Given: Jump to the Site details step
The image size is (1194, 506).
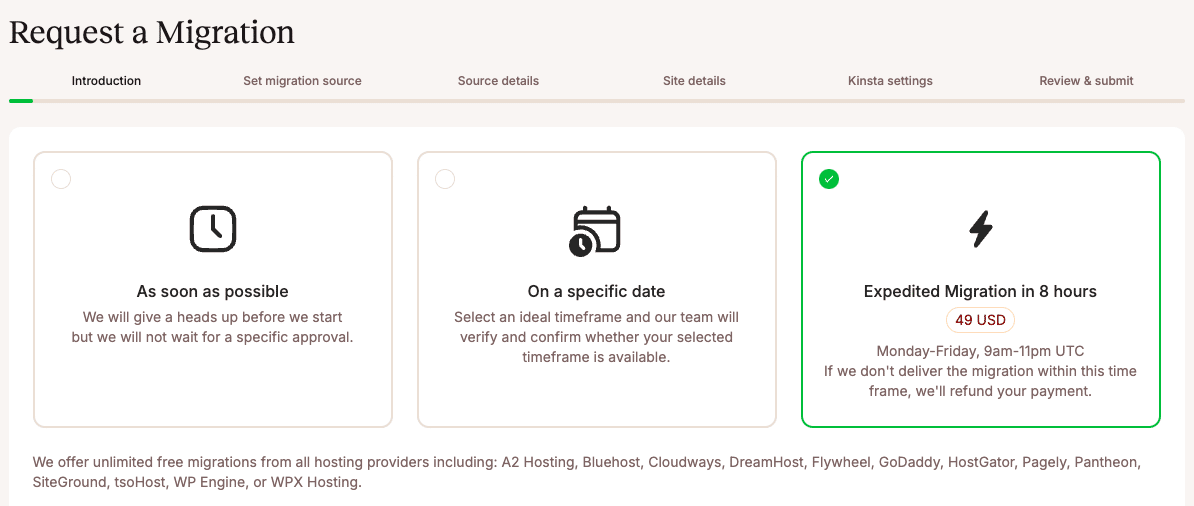Looking at the screenshot, I should pyautogui.click(x=694, y=81).
